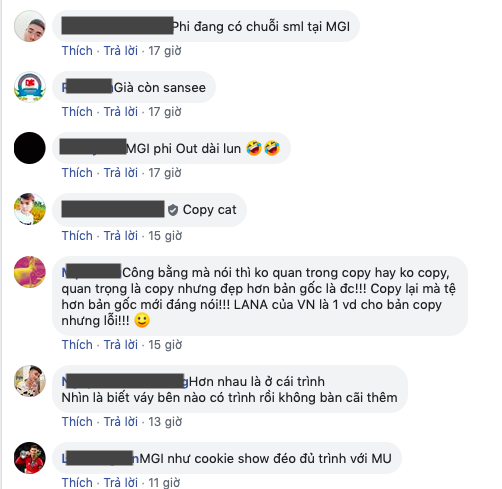502x489 pixels.
Task: Click the 13 giờ timestamp
Action: coord(165,422)
